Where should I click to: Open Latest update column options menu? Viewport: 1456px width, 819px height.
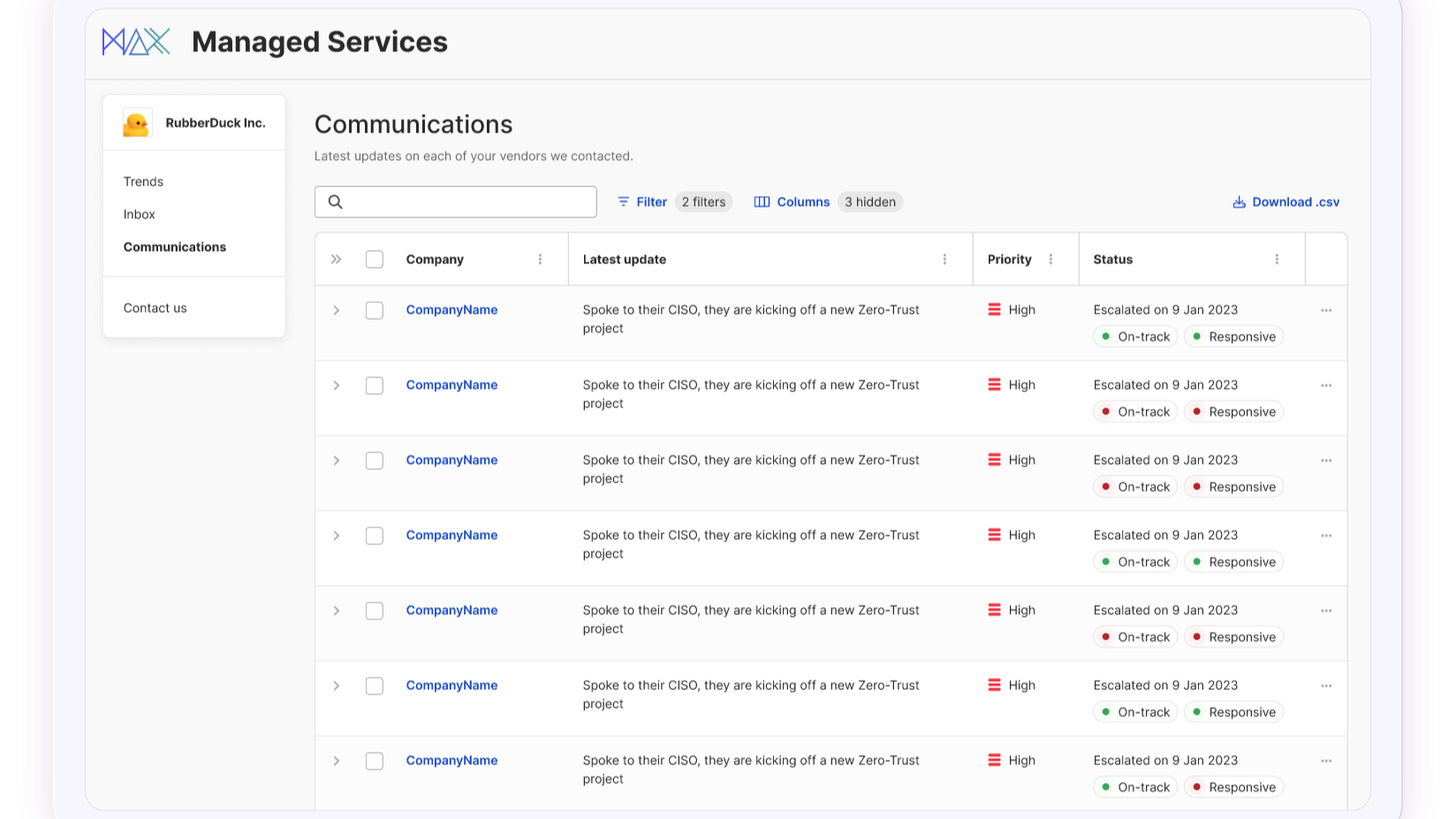(944, 260)
